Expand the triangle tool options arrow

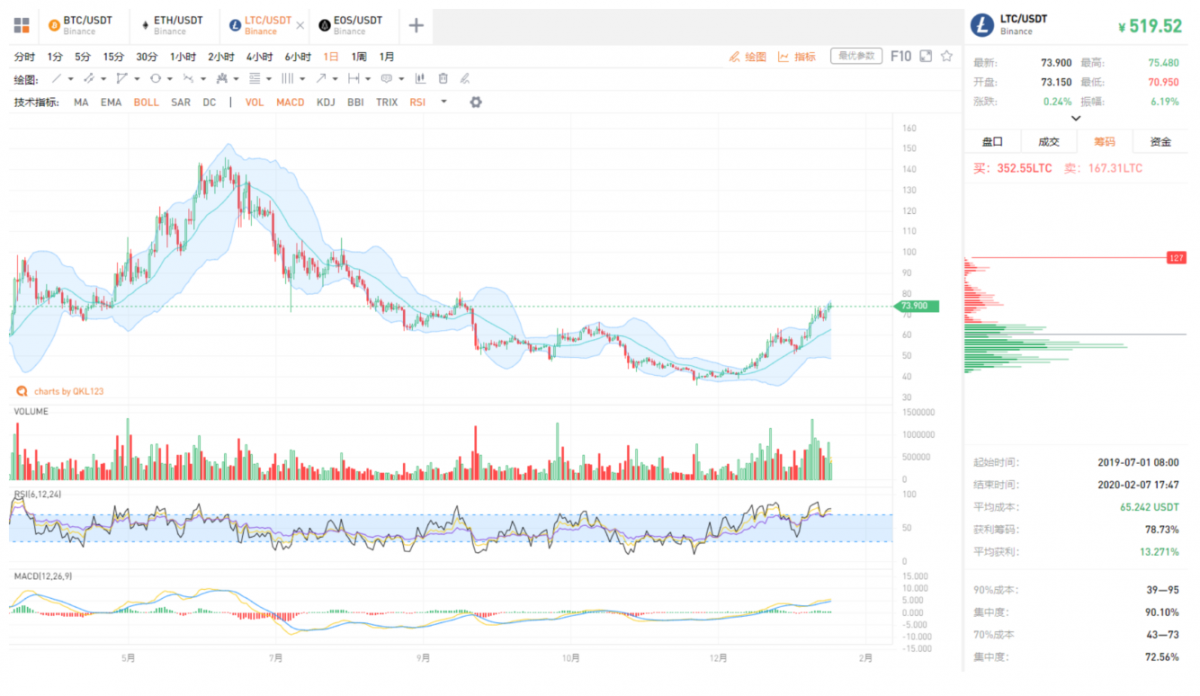coord(136,79)
